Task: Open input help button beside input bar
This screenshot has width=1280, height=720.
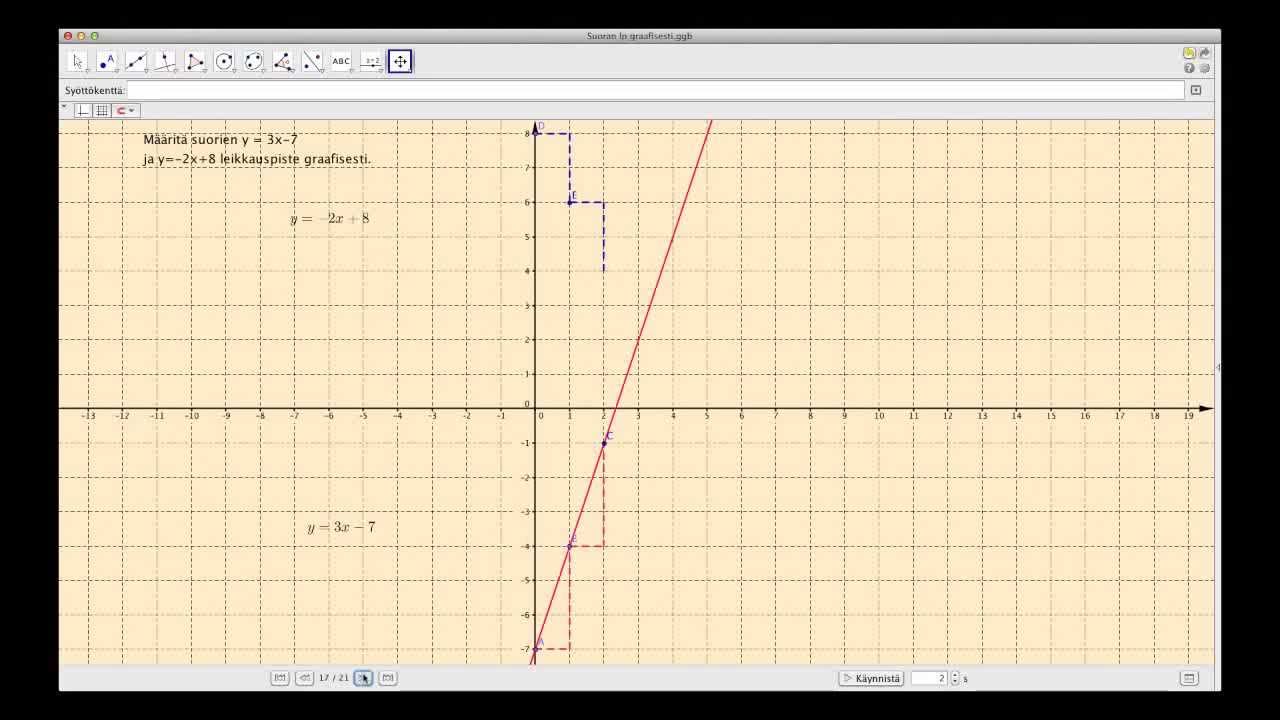Action: pos(1196,90)
